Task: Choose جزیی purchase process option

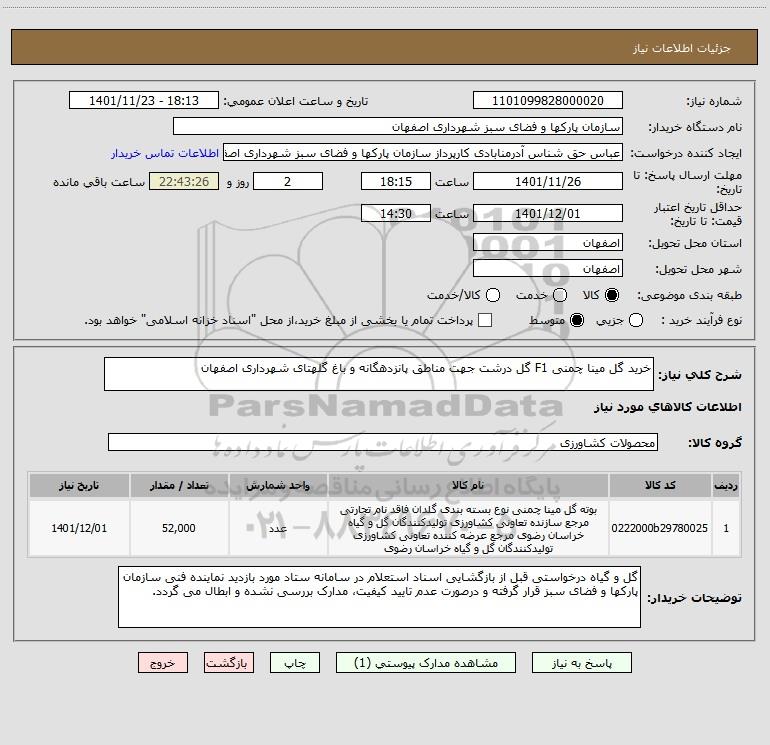Action: [636, 320]
